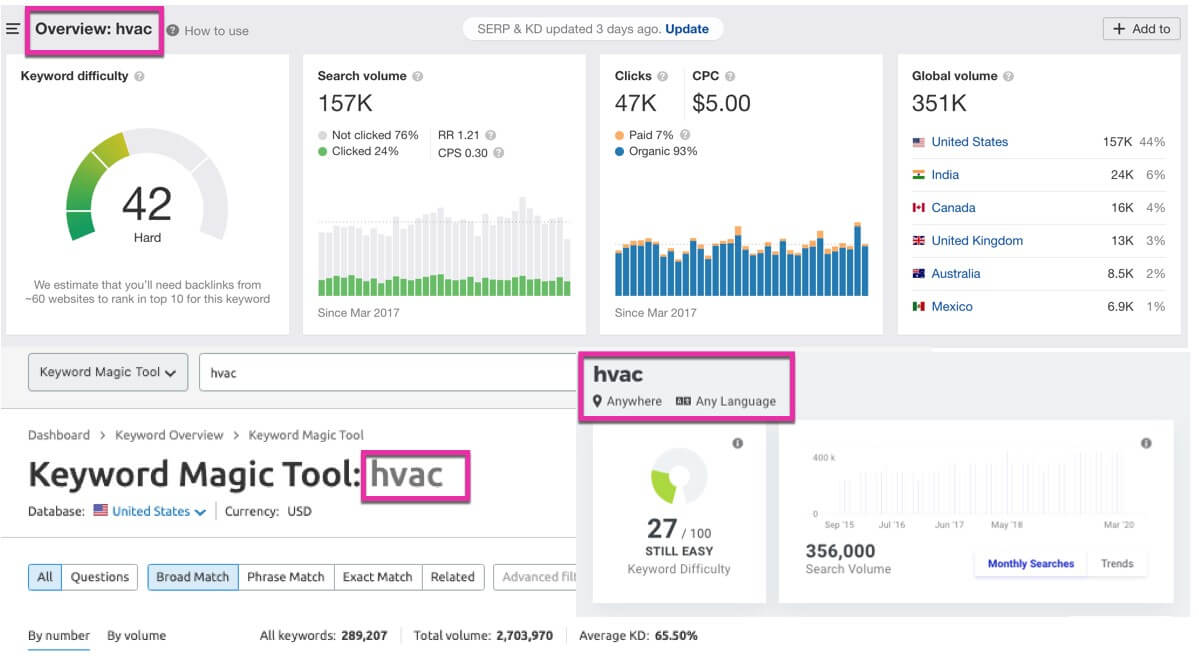Select the Phrase Match tab
The image size is (1199, 669).
tap(286, 577)
